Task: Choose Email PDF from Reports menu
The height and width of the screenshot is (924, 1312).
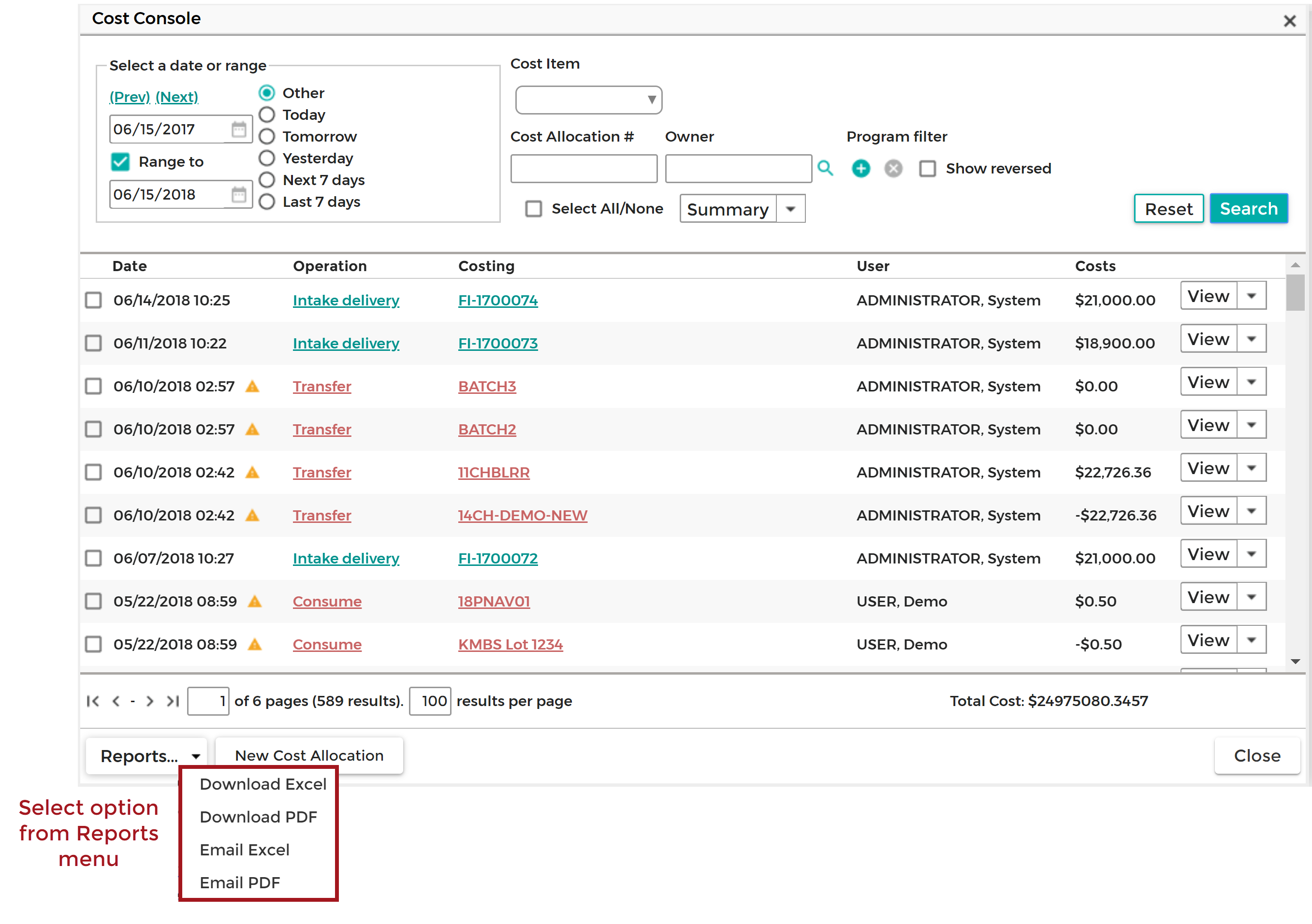Action: click(x=240, y=882)
